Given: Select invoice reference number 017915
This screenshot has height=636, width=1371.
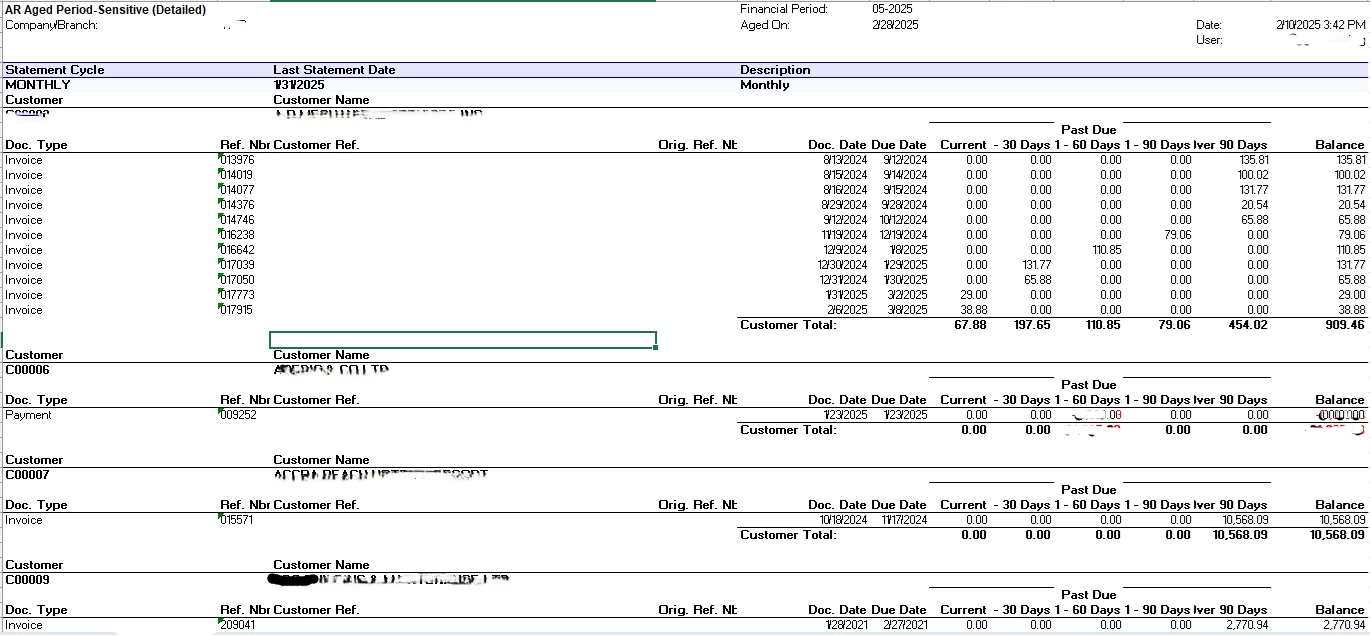Looking at the screenshot, I should [x=237, y=310].
